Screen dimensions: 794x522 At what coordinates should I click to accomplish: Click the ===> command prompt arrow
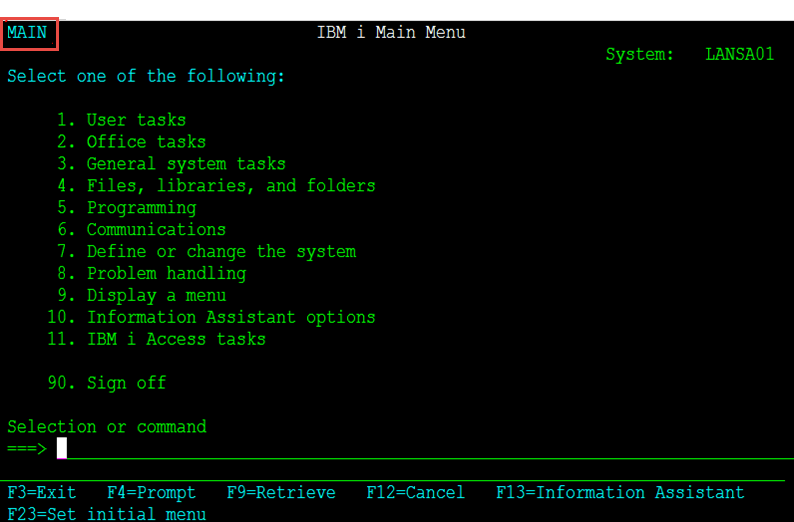coord(27,449)
